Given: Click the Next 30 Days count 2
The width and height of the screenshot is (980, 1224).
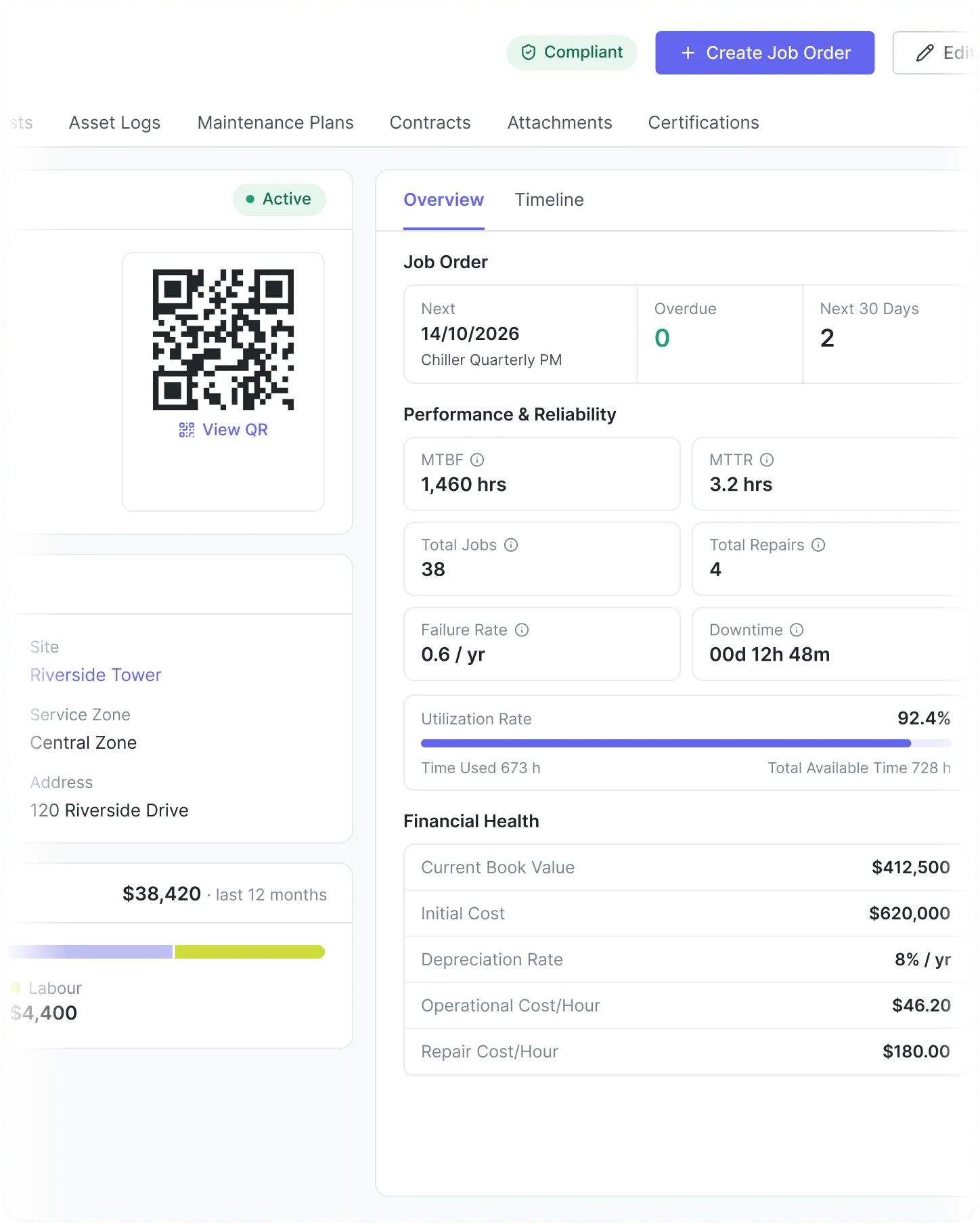Looking at the screenshot, I should (827, 338).
